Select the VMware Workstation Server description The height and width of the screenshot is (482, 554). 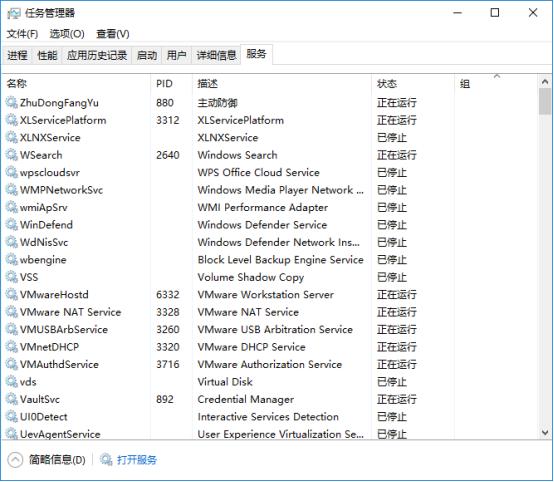[266, 295]
